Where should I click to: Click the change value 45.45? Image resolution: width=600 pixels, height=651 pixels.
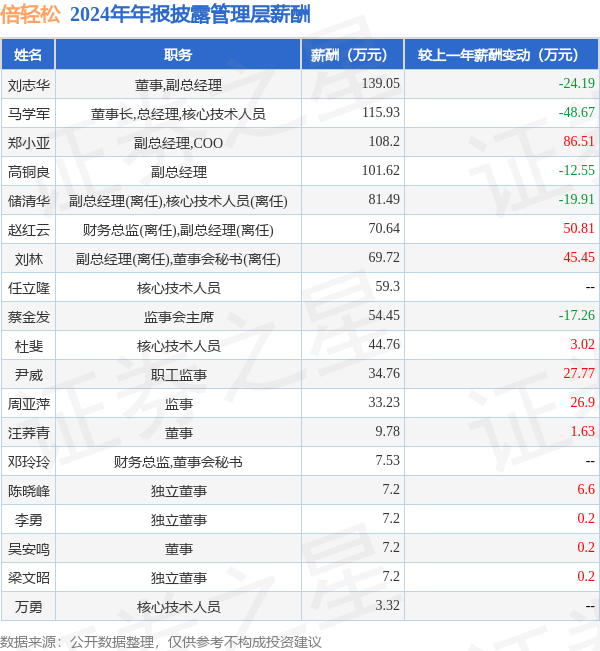pyautogui.click(x=579, y=257)
